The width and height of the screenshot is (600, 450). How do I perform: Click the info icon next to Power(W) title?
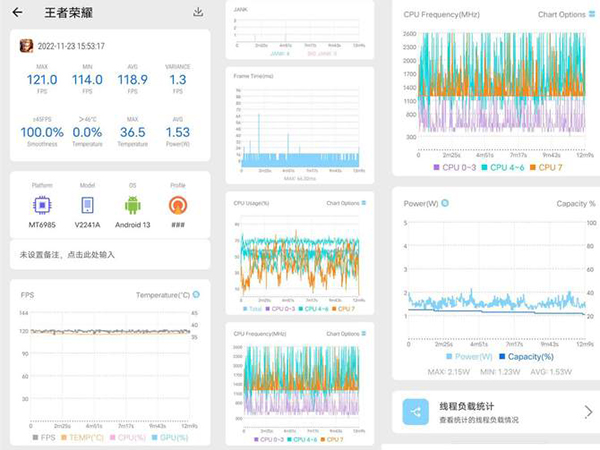click(x=444, y=203)
